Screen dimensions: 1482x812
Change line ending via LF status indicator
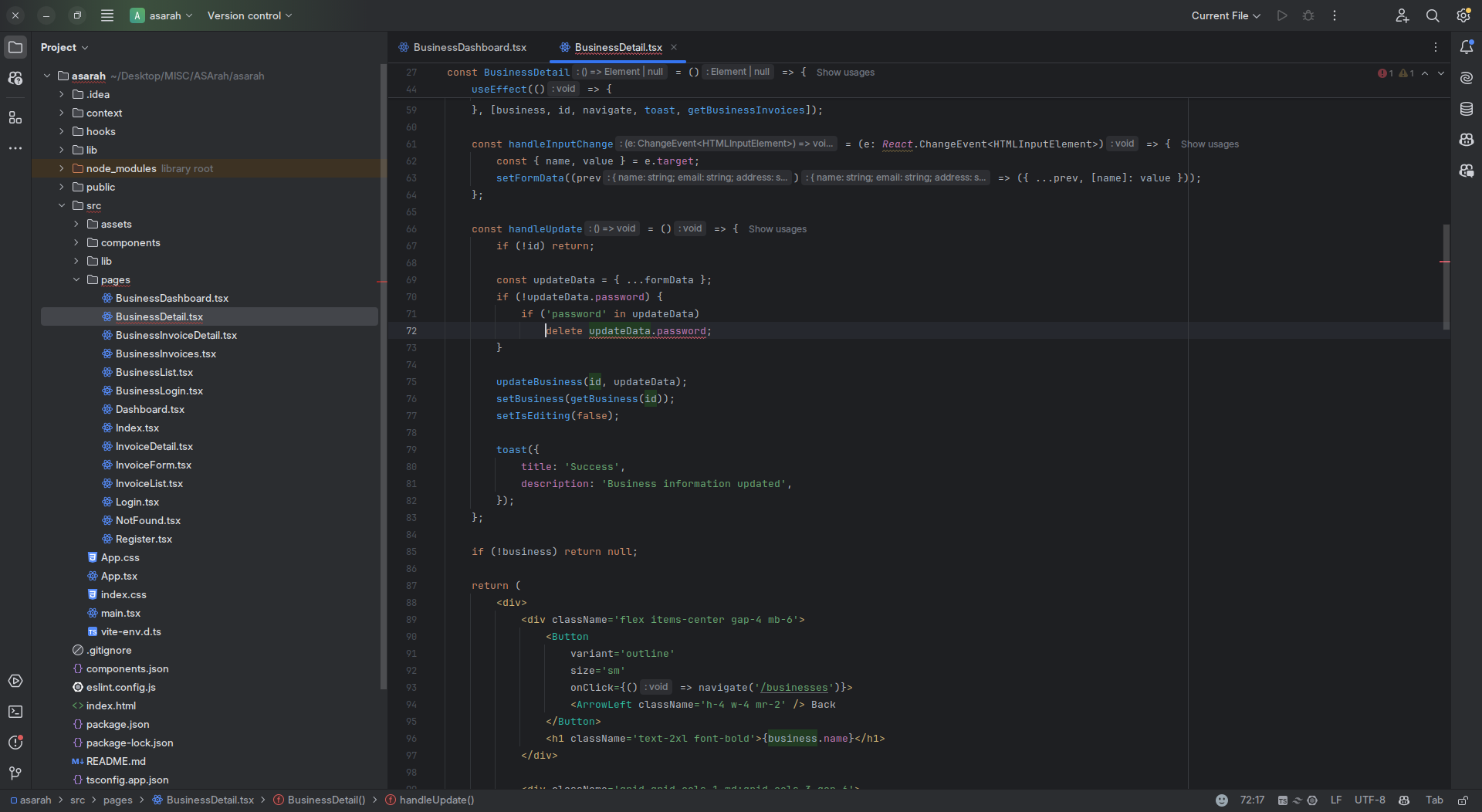point(1338,800)
